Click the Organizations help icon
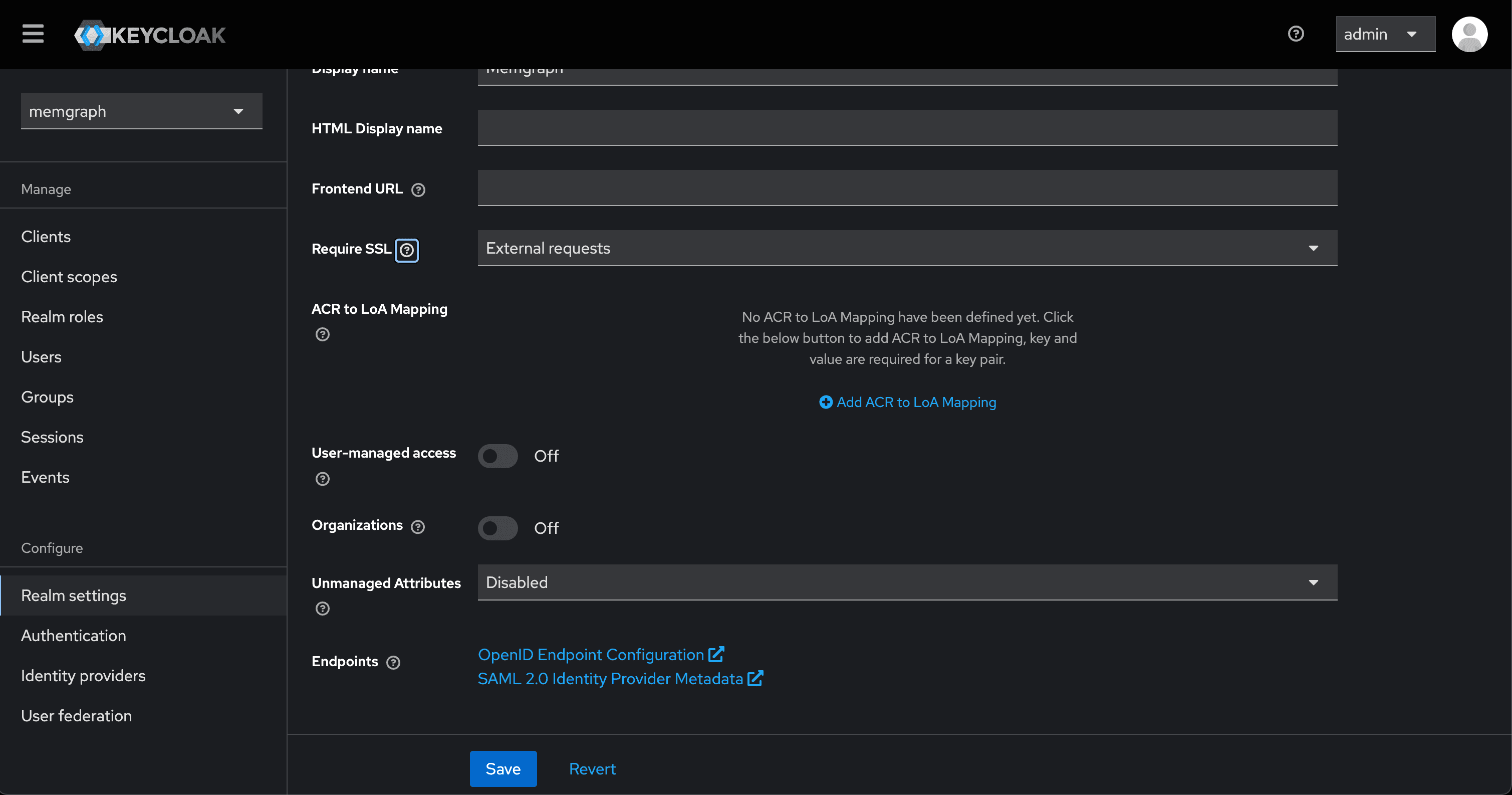 [417, 527]
